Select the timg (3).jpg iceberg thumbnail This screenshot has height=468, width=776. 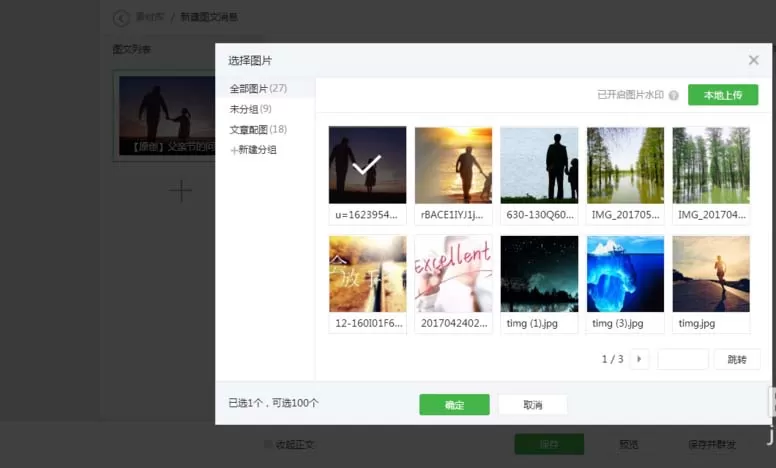click(x=626, y=274)
